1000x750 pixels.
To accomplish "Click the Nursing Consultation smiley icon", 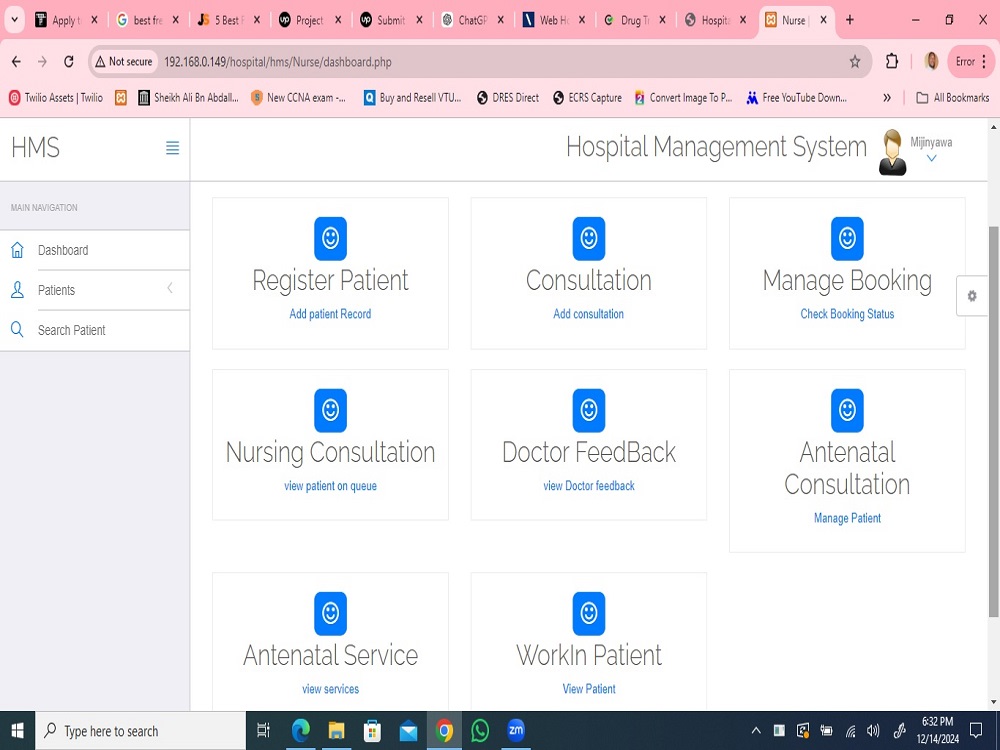I will click(330, 410).
